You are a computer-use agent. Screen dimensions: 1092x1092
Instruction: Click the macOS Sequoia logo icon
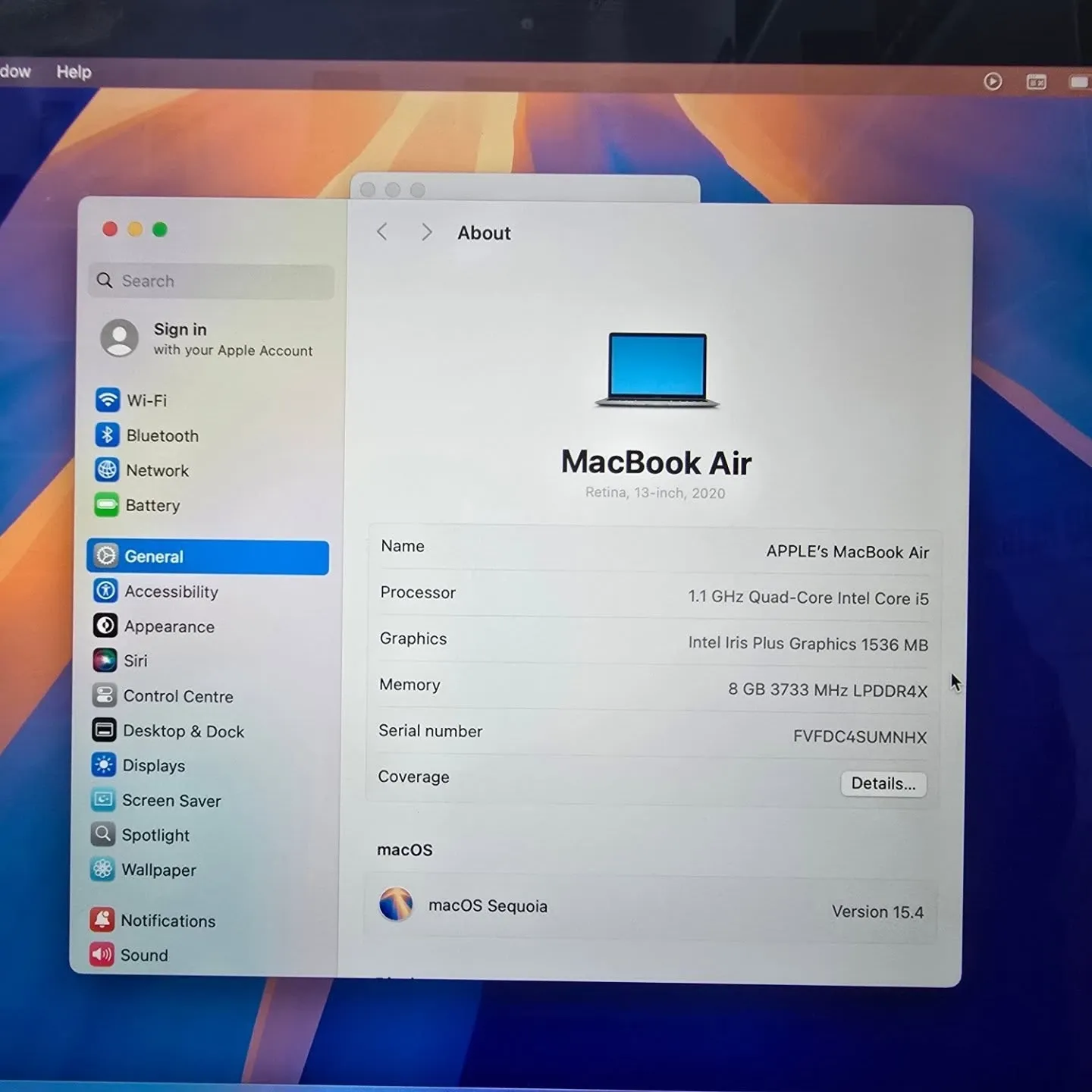[396, 904]
